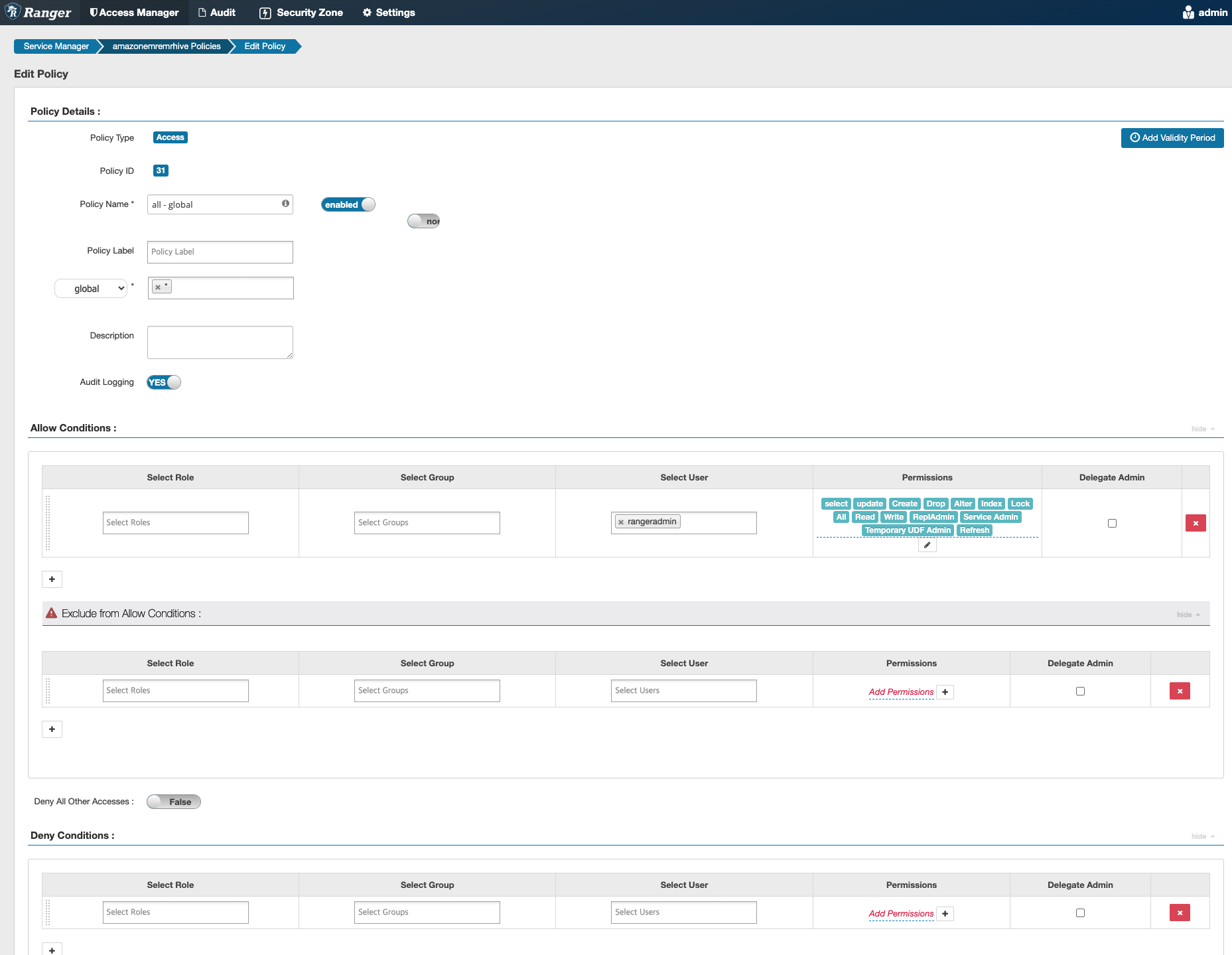The image size is (1232, 955).
Task: Delete the Exclude from Allow Conditions row
Action: tap(1180, 691)
